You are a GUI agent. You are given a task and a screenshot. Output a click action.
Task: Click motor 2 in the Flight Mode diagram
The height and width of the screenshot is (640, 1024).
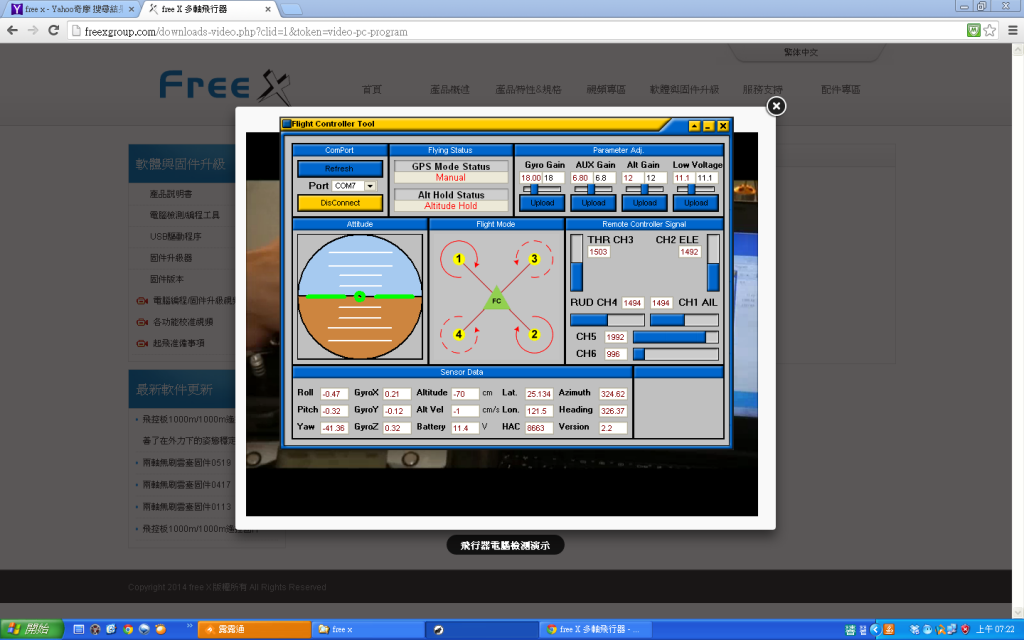(x=534, y=334)
